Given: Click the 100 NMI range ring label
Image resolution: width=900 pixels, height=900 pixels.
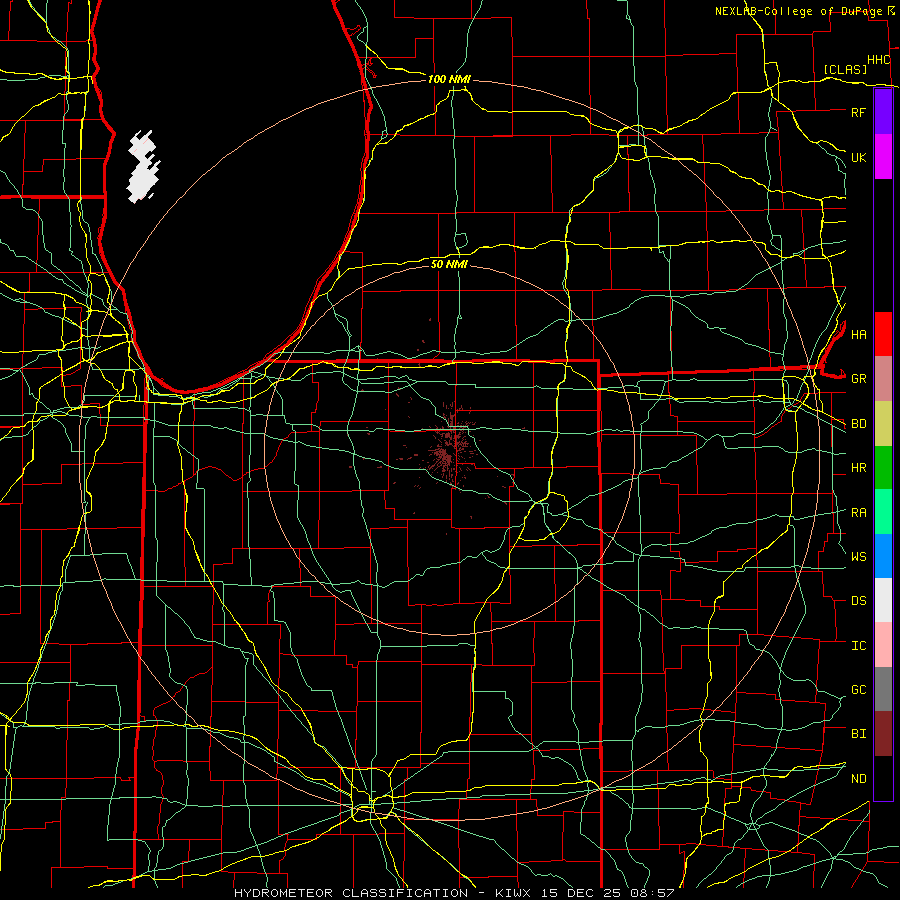Looking at the screenshot, I should coord(449,79).
